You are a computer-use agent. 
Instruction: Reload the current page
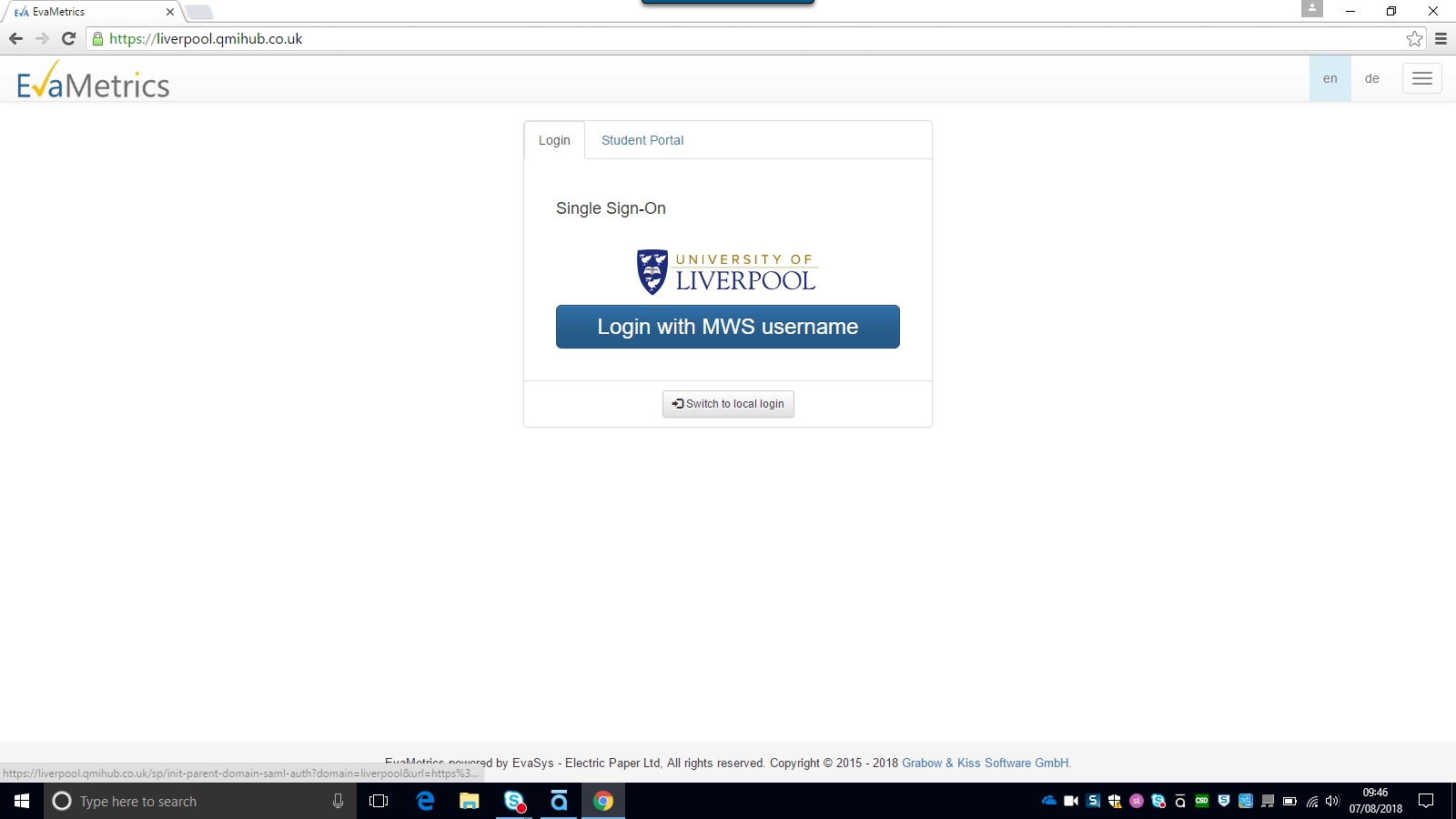point(68,38)
